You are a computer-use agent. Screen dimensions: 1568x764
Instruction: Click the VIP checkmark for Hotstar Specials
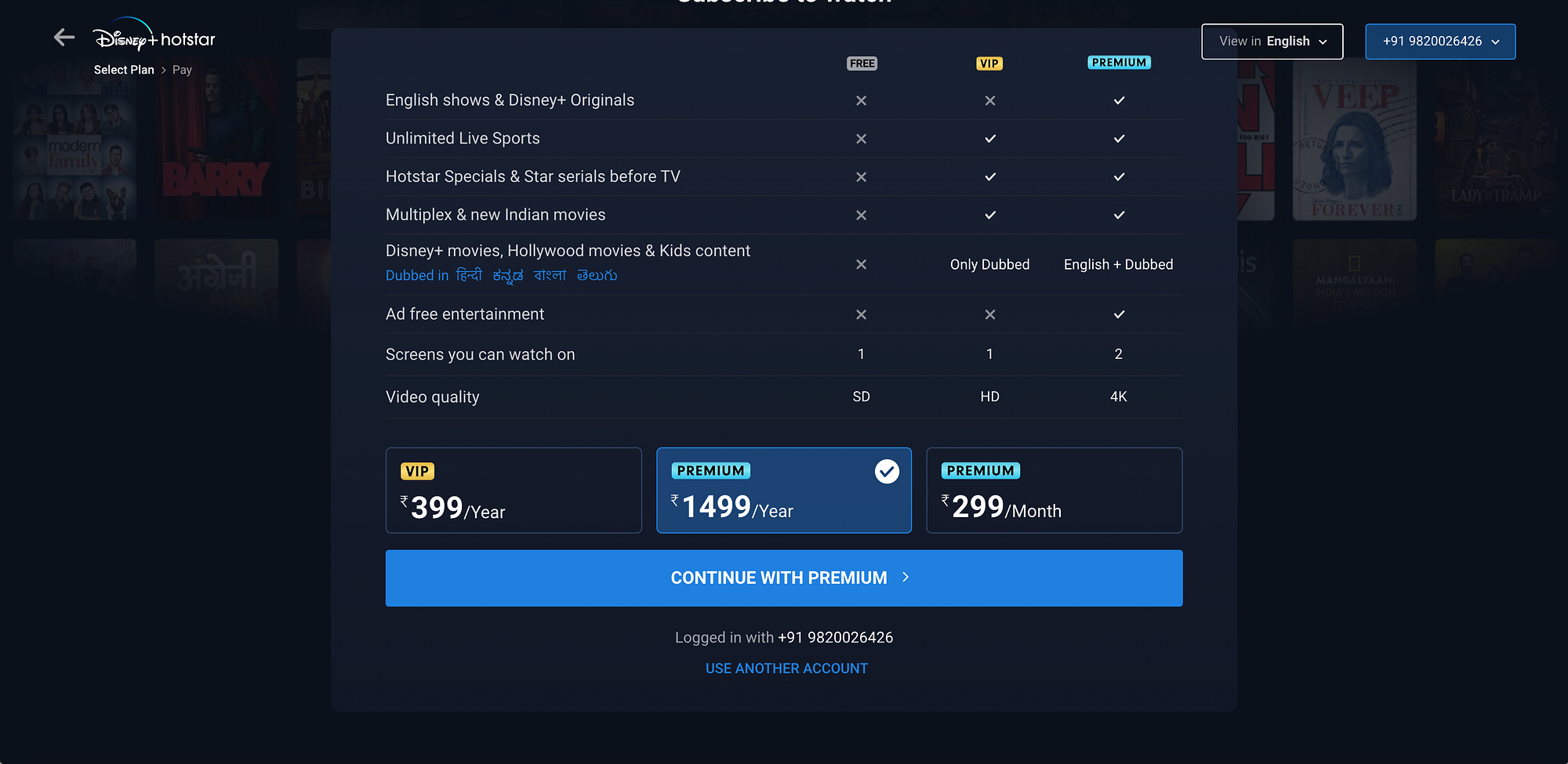[x=990, y=177]
